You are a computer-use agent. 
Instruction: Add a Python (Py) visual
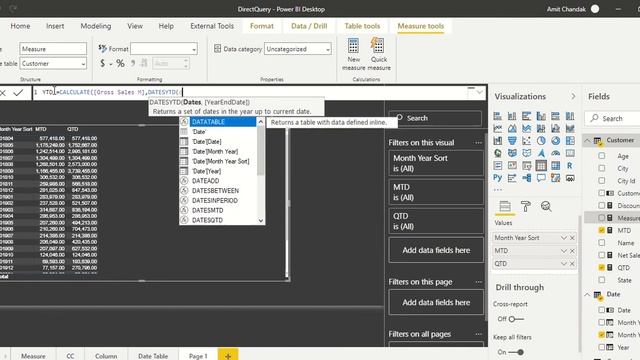498,178
